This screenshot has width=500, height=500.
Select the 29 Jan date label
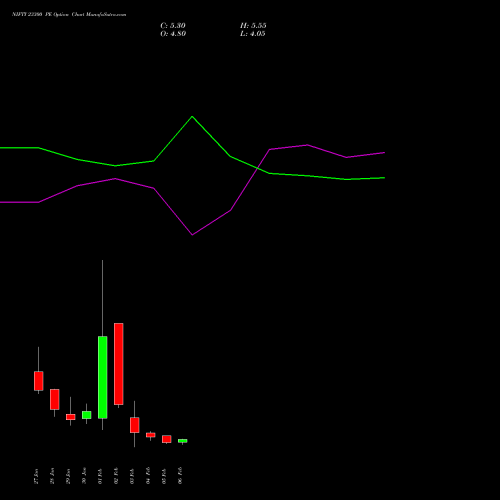(68, 476)
